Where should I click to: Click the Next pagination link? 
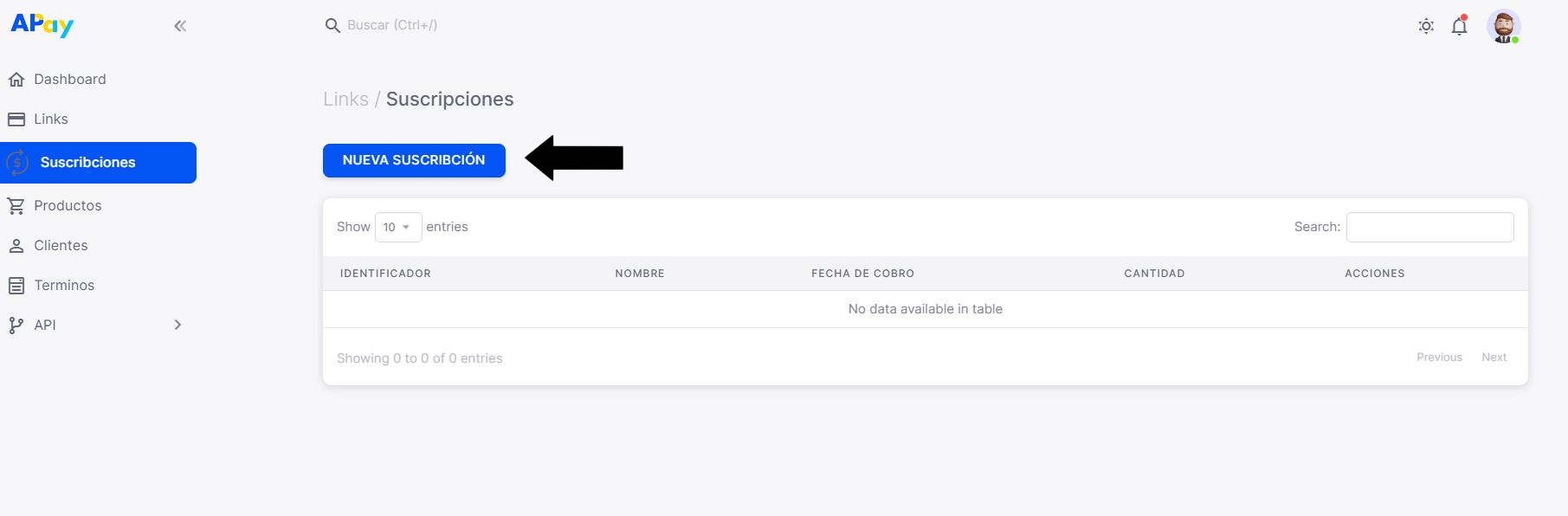click(1494, 357)
